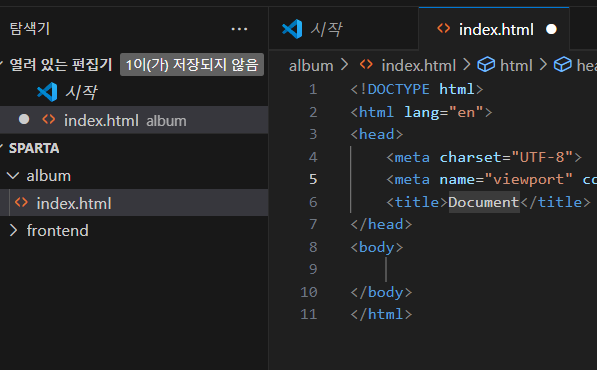
Task: Click album in the breadcrumb
Action: pos(311,66)
